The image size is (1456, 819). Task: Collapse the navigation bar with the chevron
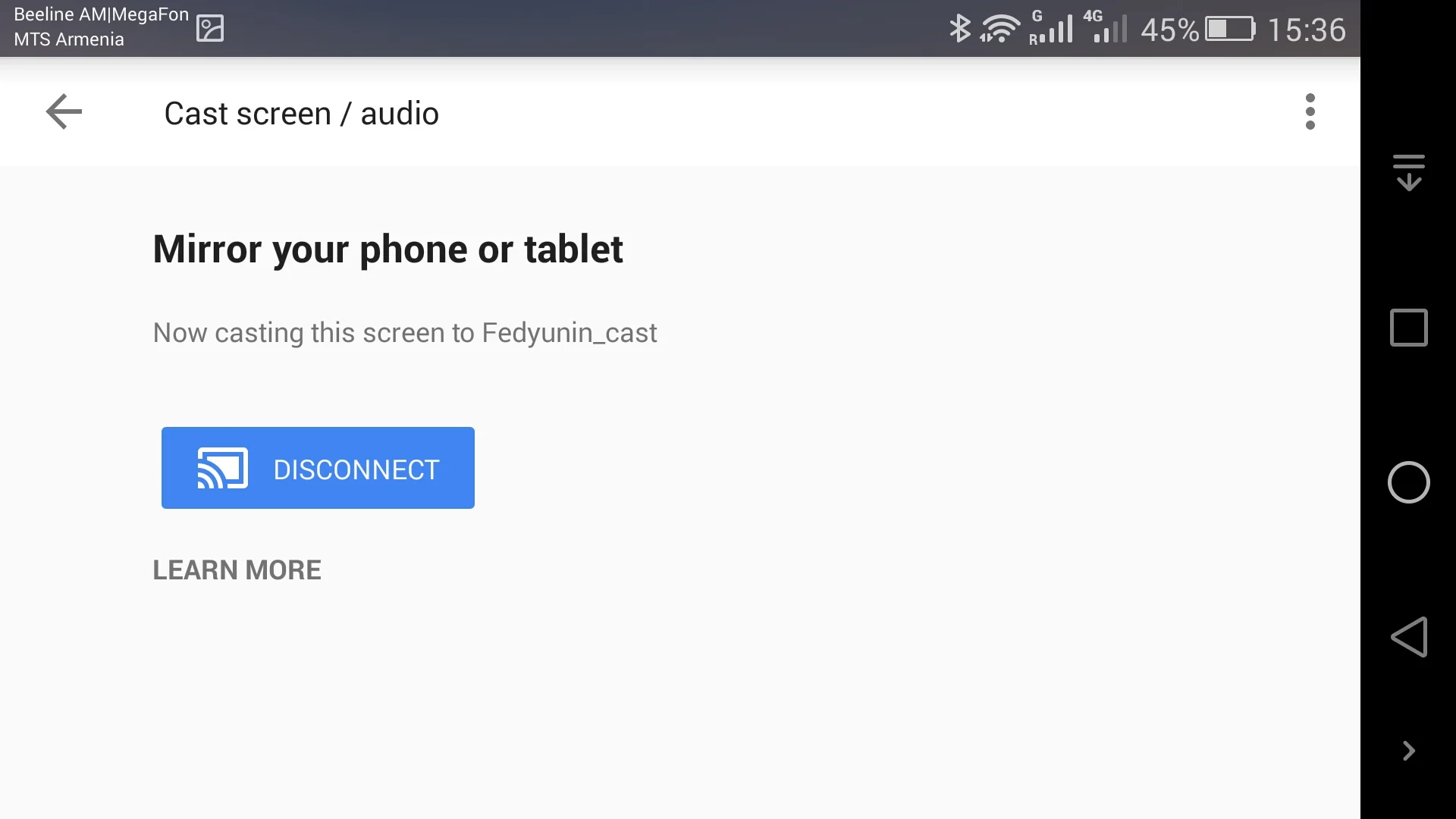tap(1408, 751)
